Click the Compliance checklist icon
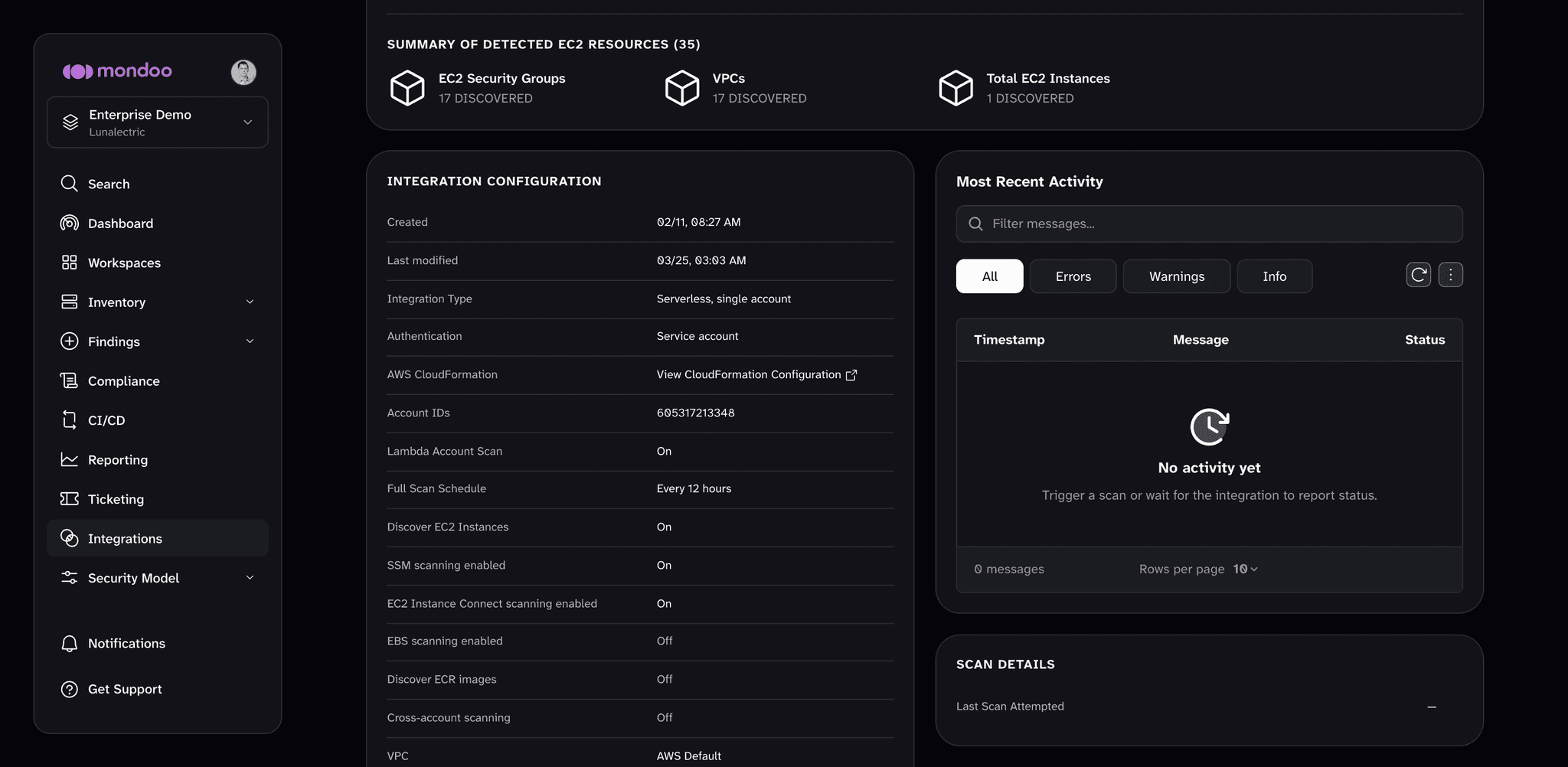 pyautogui.click(x=69, y=380)
